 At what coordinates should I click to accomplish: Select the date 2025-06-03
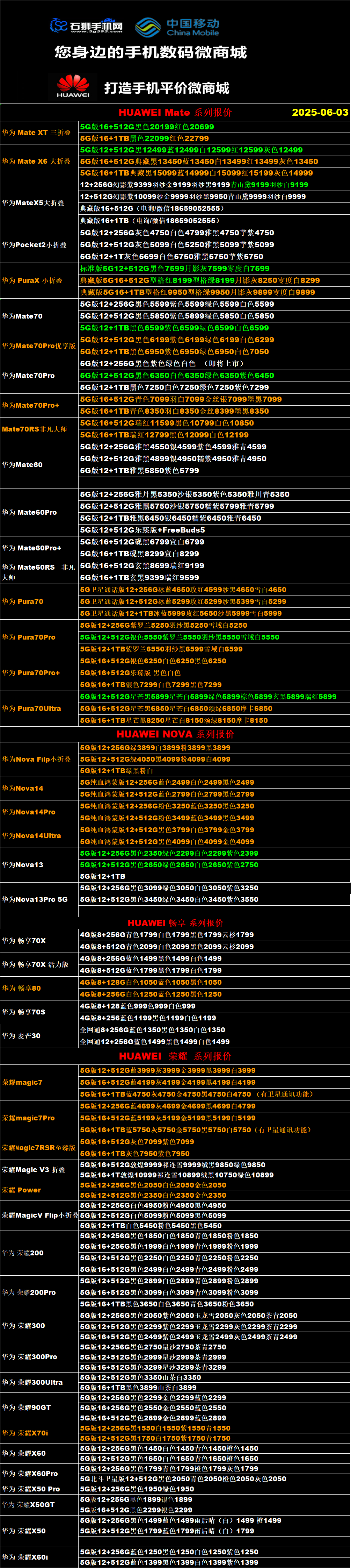point(320,112)
